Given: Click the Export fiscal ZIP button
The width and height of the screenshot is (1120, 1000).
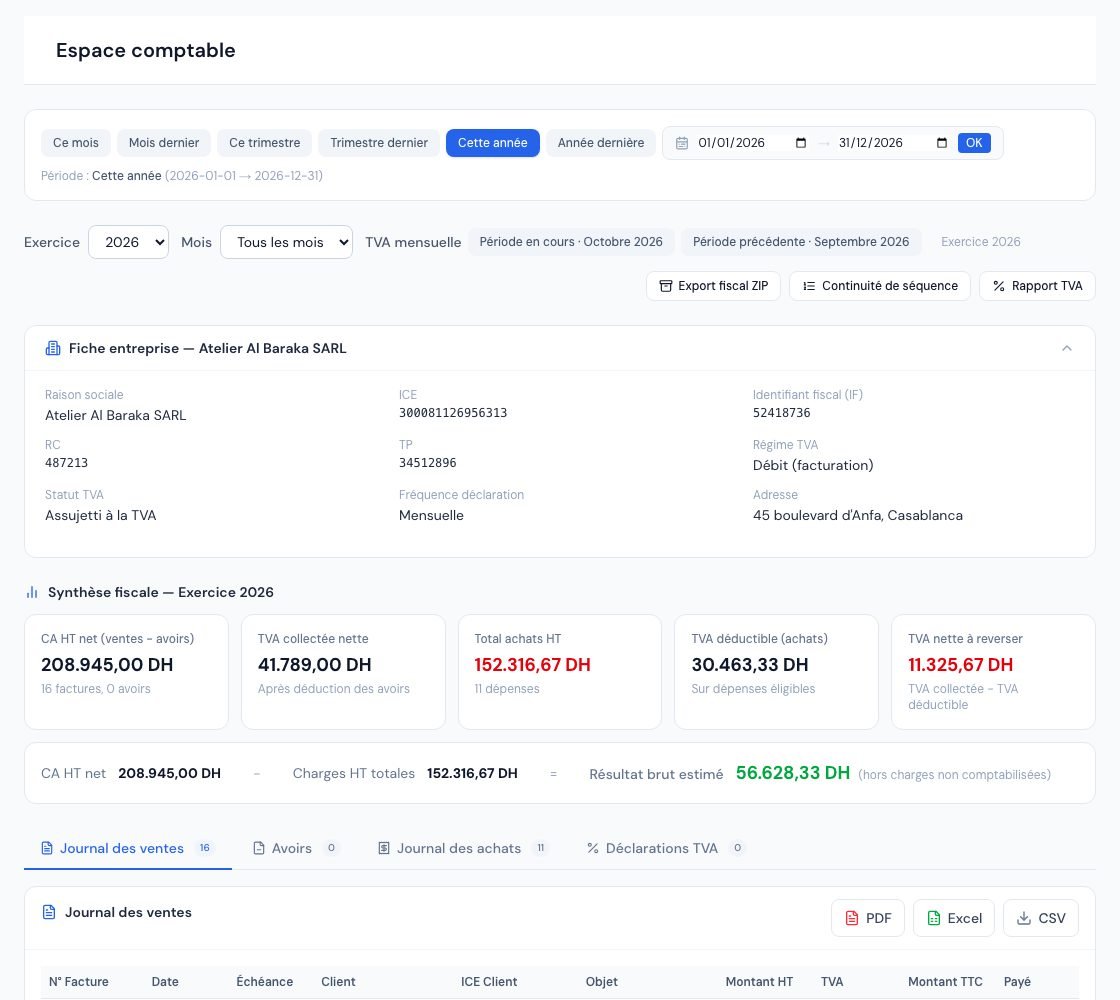Looking at the screenshot, I should click(x=714, y=286).
